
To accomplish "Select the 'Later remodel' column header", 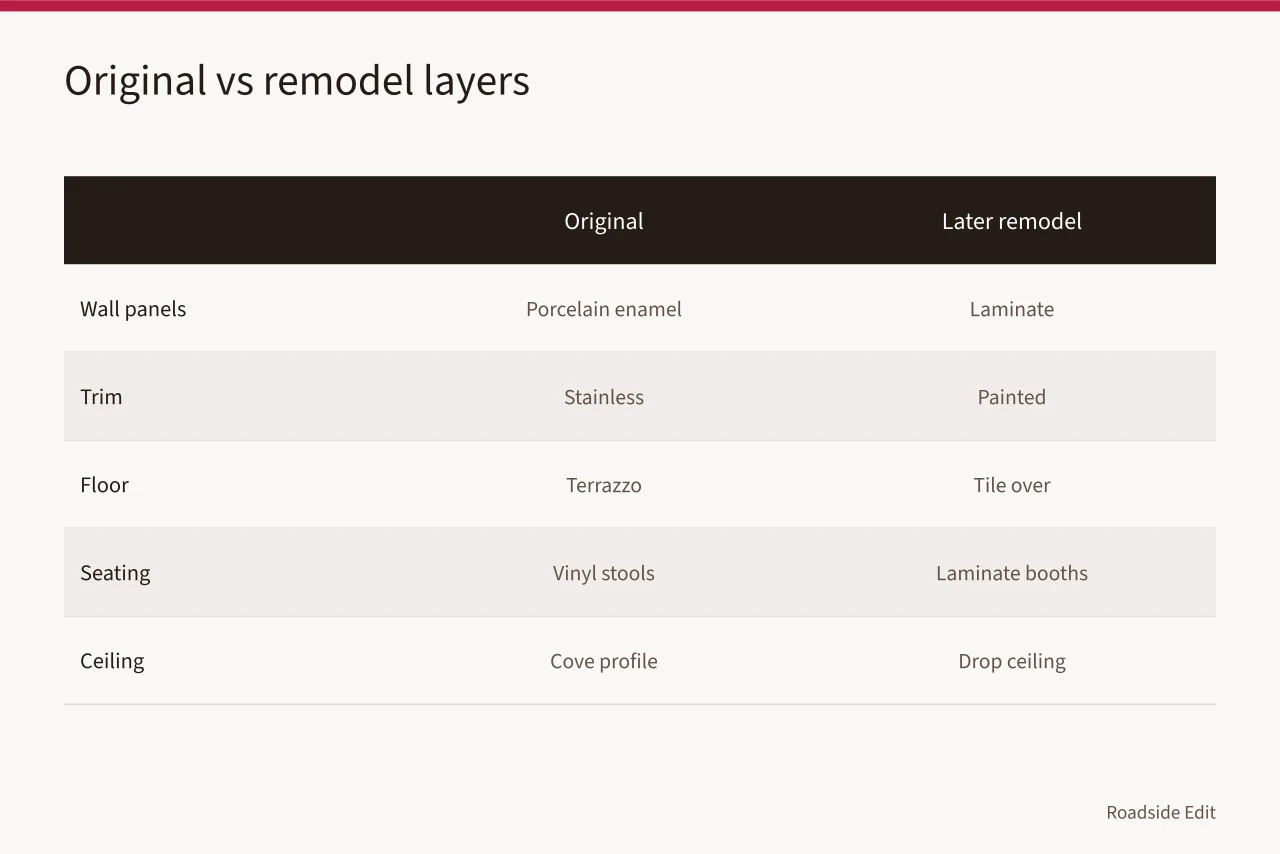I will coord(1012,221).
